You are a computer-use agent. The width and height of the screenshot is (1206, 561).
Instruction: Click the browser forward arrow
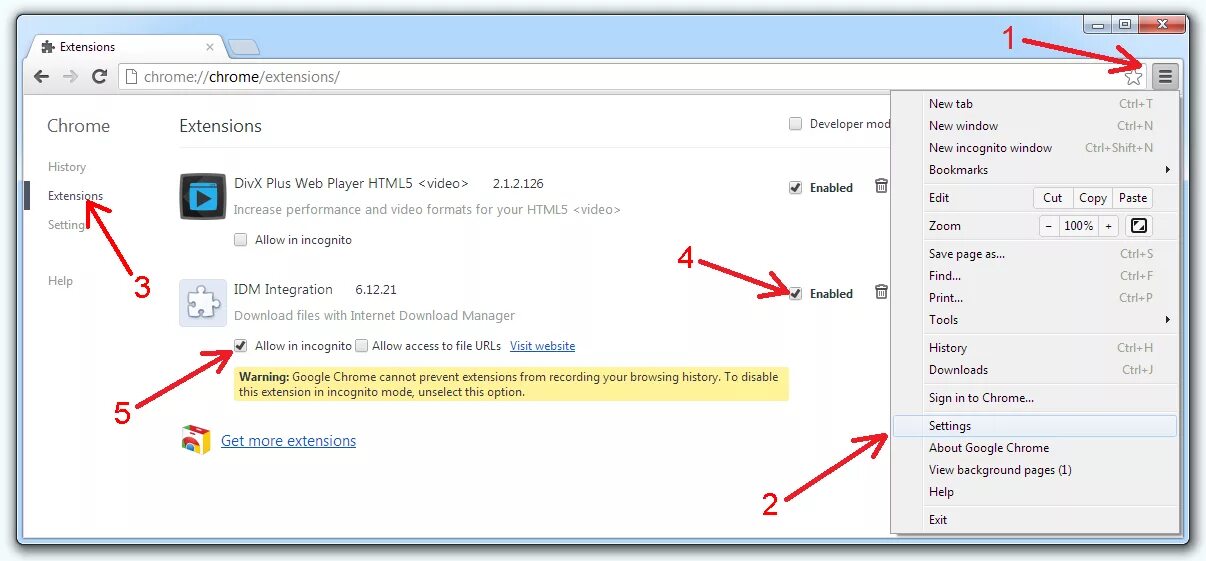click(x=70, y=76)
